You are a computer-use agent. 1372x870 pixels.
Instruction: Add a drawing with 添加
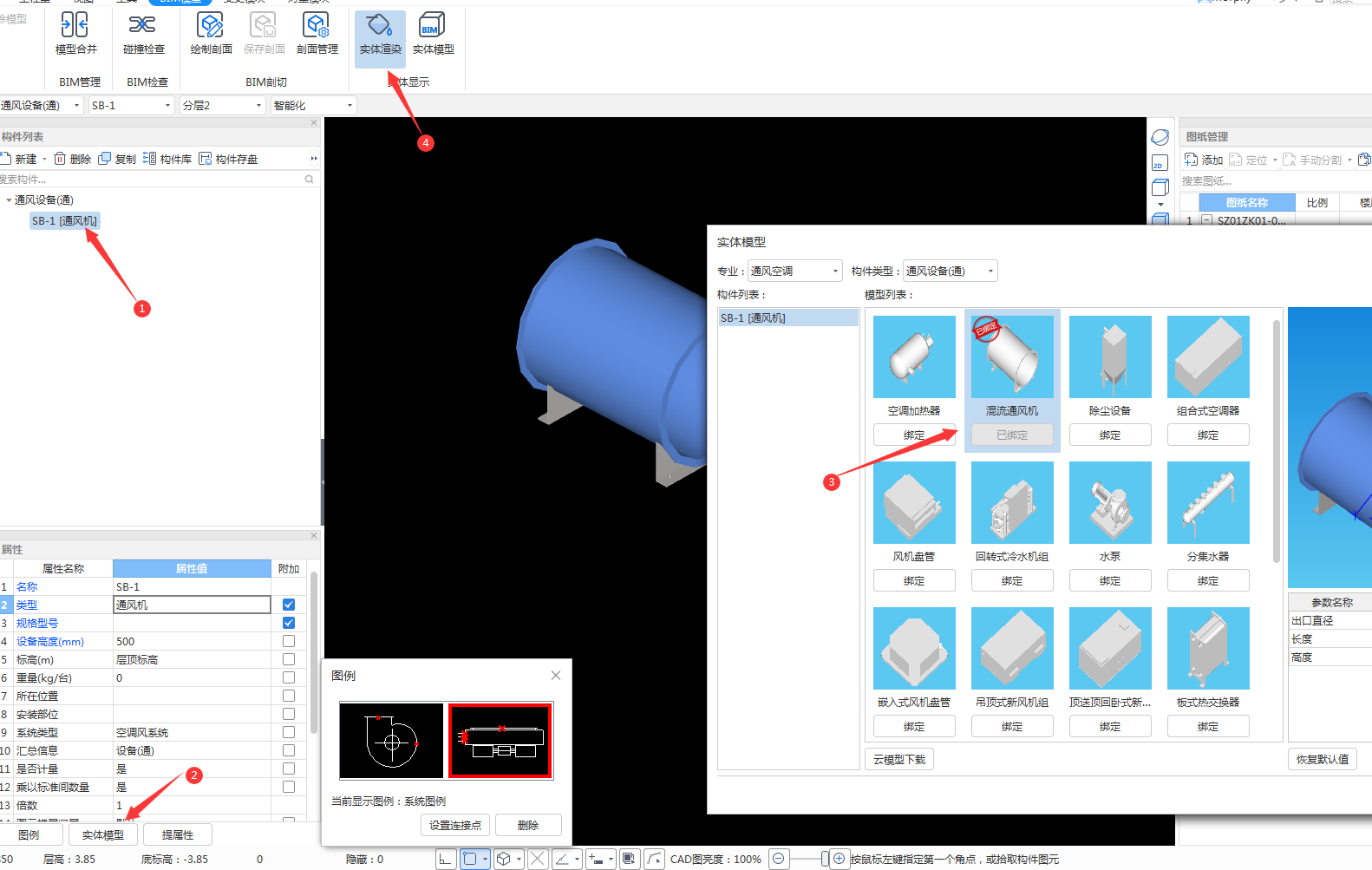(1204, 160)
